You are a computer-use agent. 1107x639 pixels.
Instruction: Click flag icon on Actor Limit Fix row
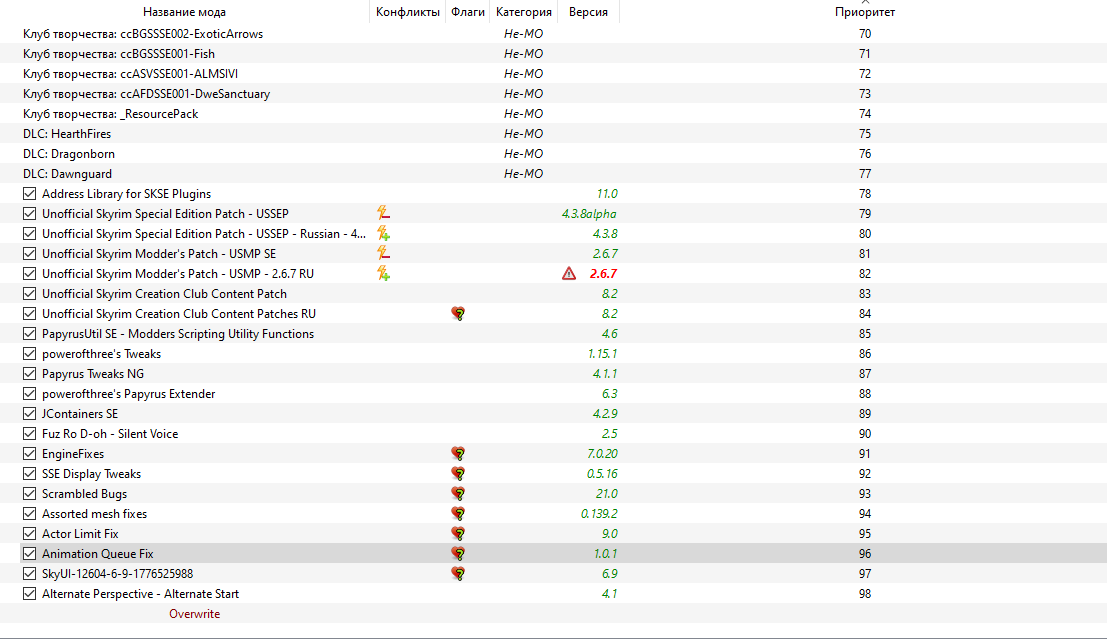(458, 534)
